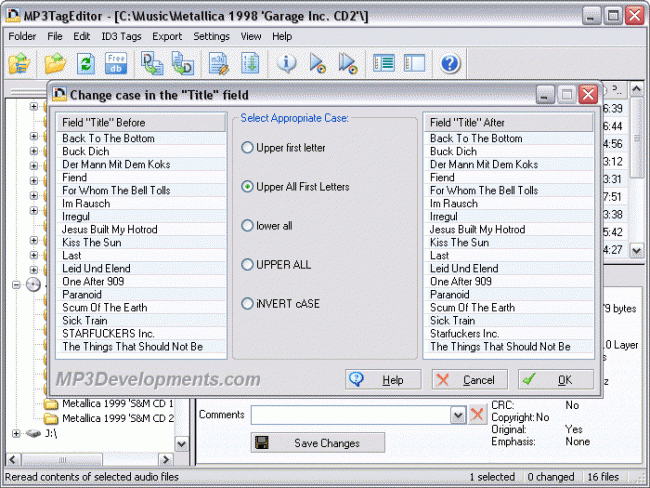Image resolution: width=650 pixels, height=488 pixels.
Task: Open the ID3 Tags menu
Action: [x=121, y=36]
